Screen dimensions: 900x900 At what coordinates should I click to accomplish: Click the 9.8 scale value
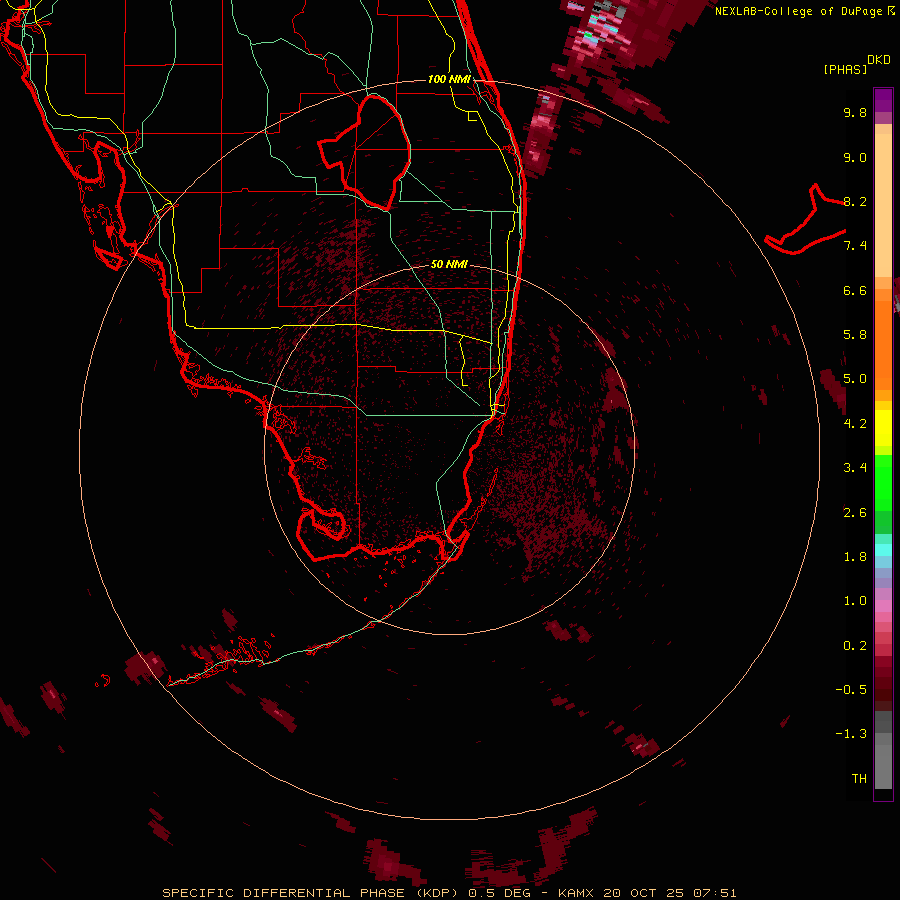(855, 112)
